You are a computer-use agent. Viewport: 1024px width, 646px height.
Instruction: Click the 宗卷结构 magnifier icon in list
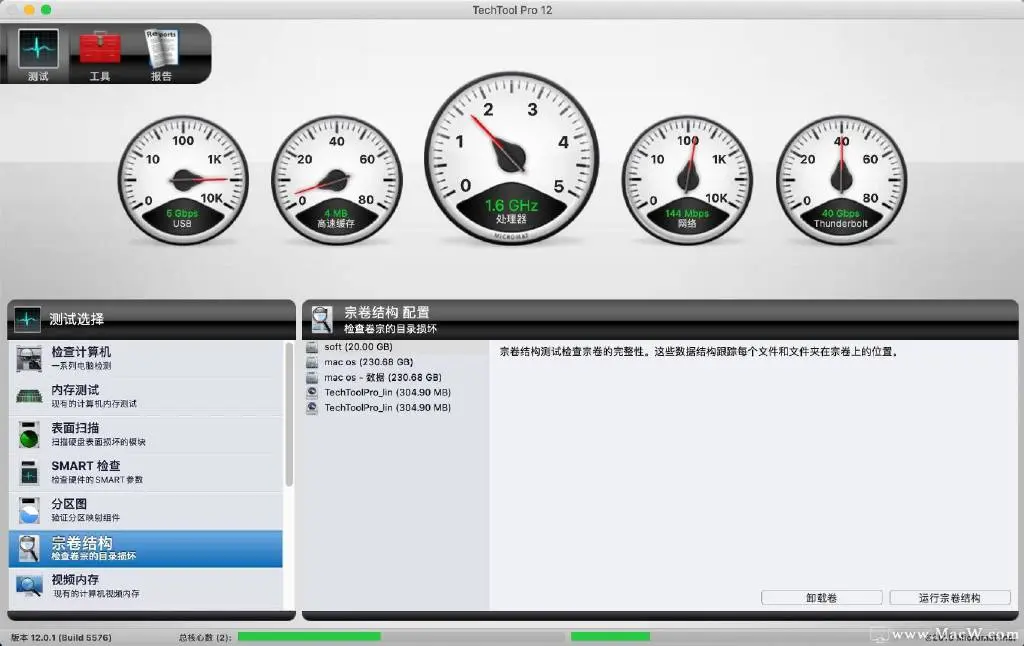29,549
